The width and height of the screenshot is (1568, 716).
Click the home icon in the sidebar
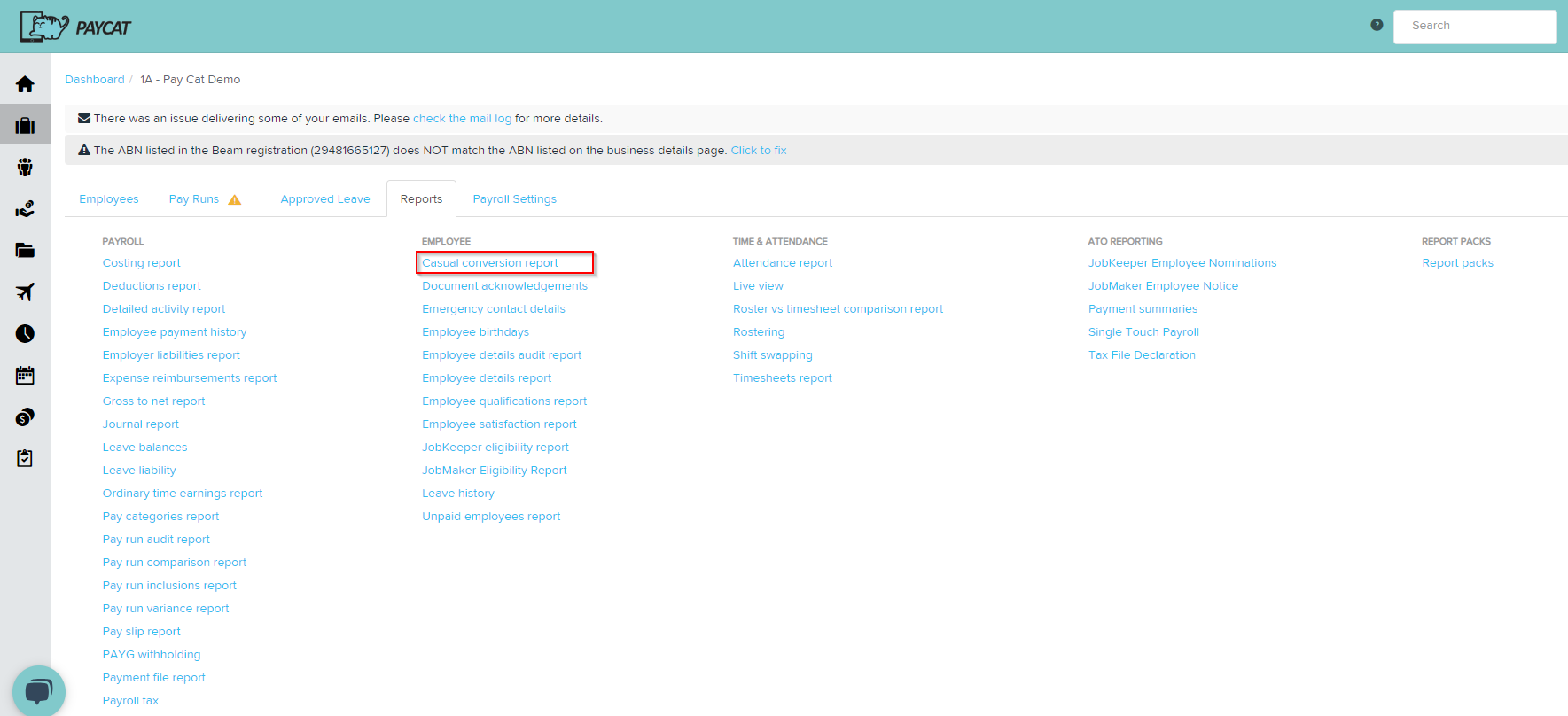(25, 84)
